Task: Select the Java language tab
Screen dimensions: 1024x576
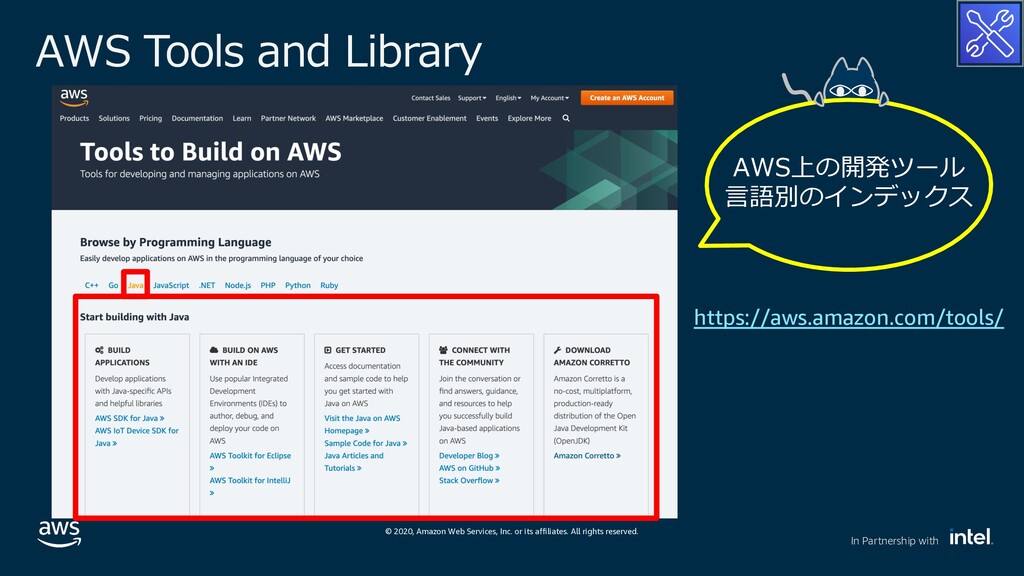Action: click(x=135, y=285)
